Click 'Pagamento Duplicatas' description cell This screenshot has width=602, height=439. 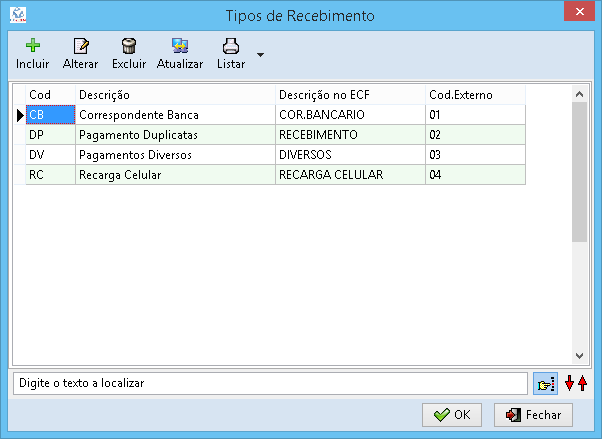pyautogui.click(x=175, y=135)
